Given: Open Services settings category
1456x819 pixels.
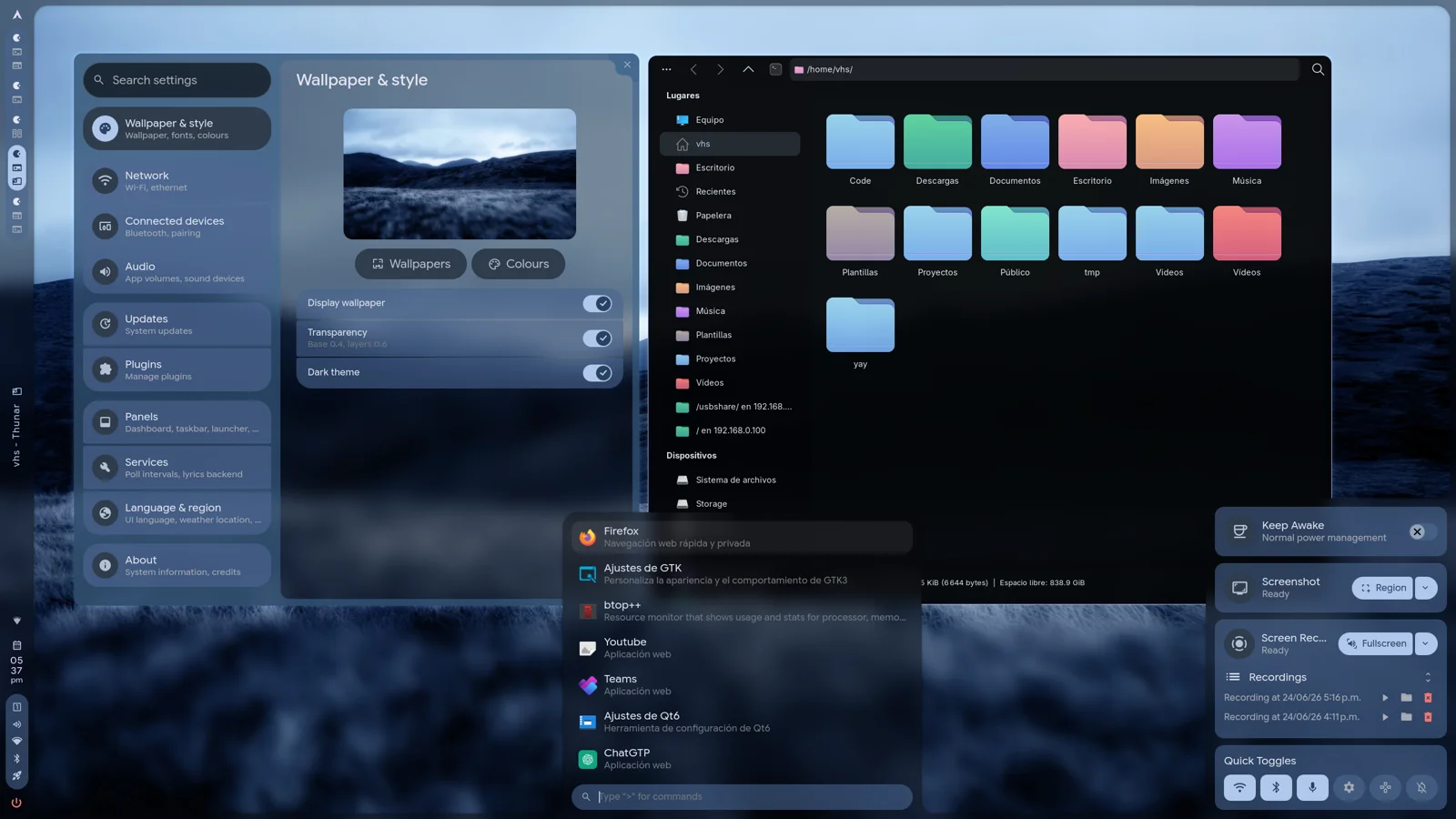Looking at the screenshot, I should pos(177,467).
